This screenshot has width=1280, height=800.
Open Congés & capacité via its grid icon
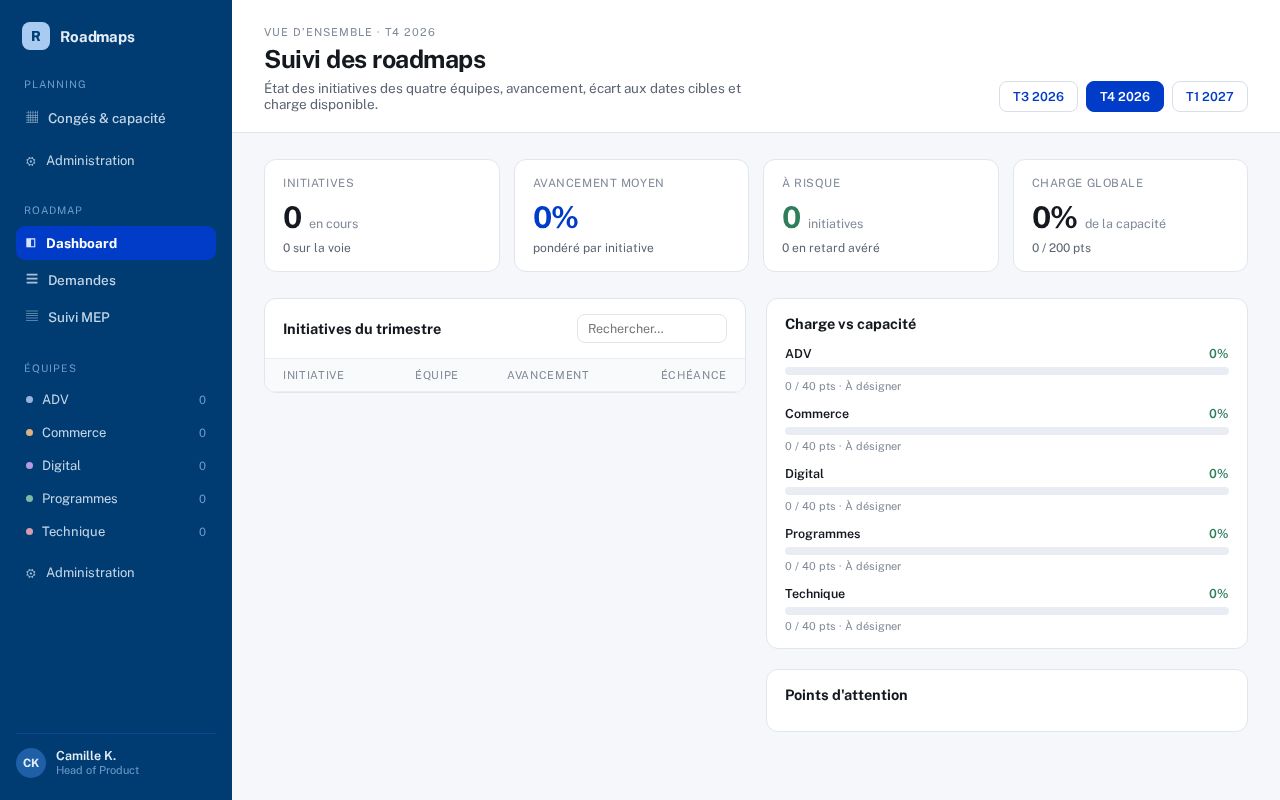pos(32,118)
